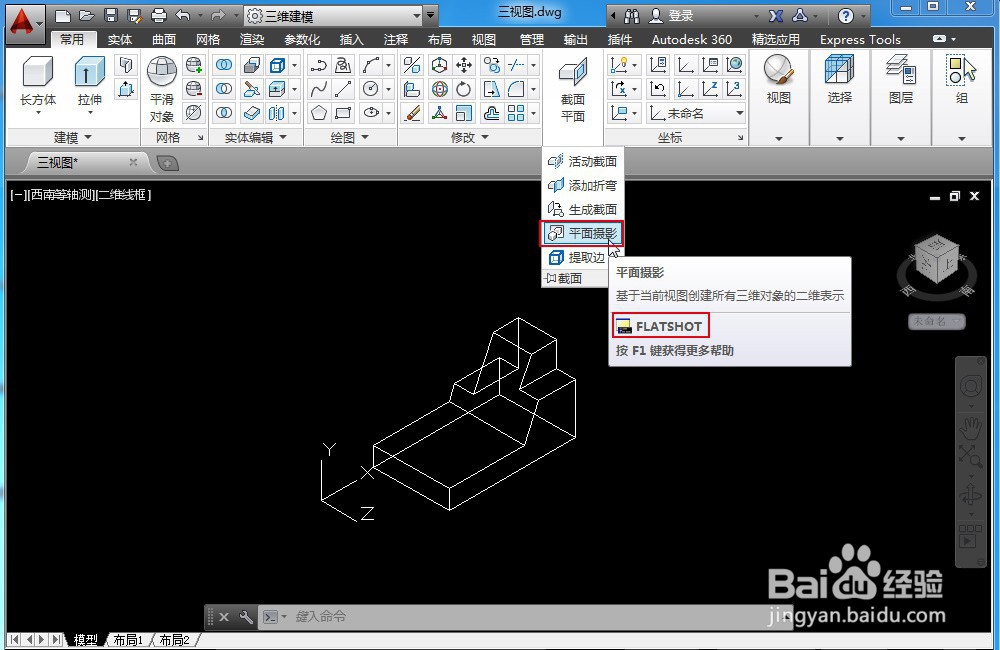Viewport: 1000px width, 650px height.
Task: Select the Spline curve tool in 绘图 panel
Action: pyautogui.click(x=318, y=89)
